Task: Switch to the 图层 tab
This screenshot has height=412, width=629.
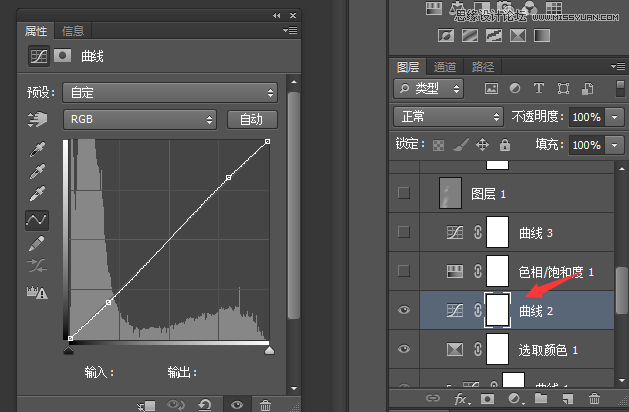Action: click(408, 67)
